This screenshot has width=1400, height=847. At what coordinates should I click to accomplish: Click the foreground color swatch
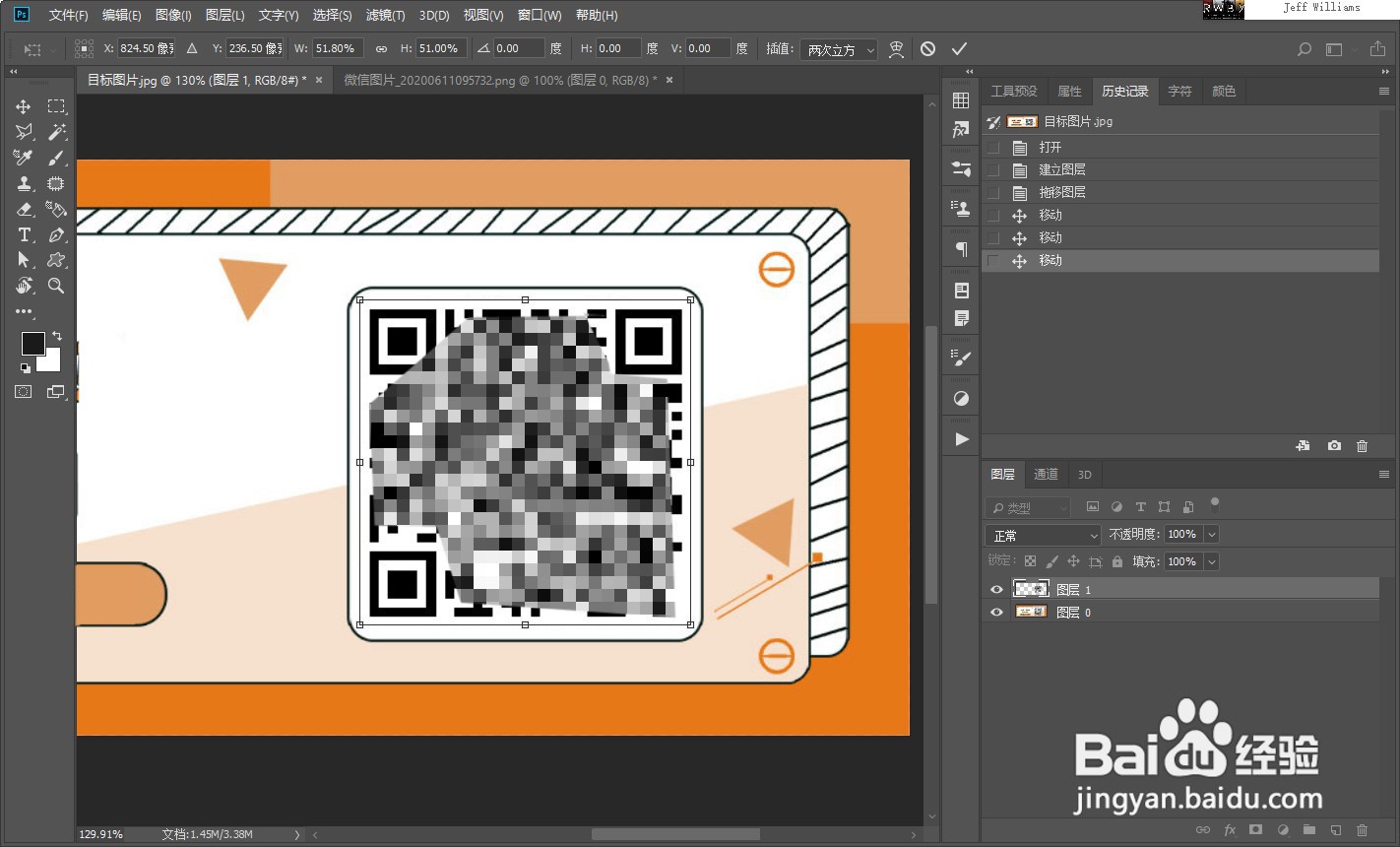pyautogui.click(x=32, y=343)
